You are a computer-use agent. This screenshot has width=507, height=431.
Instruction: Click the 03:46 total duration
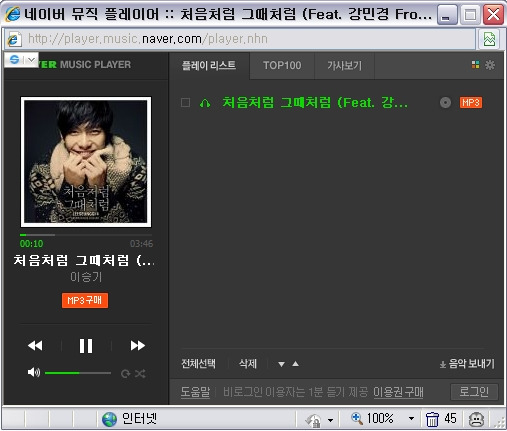(x=141, y=244)
